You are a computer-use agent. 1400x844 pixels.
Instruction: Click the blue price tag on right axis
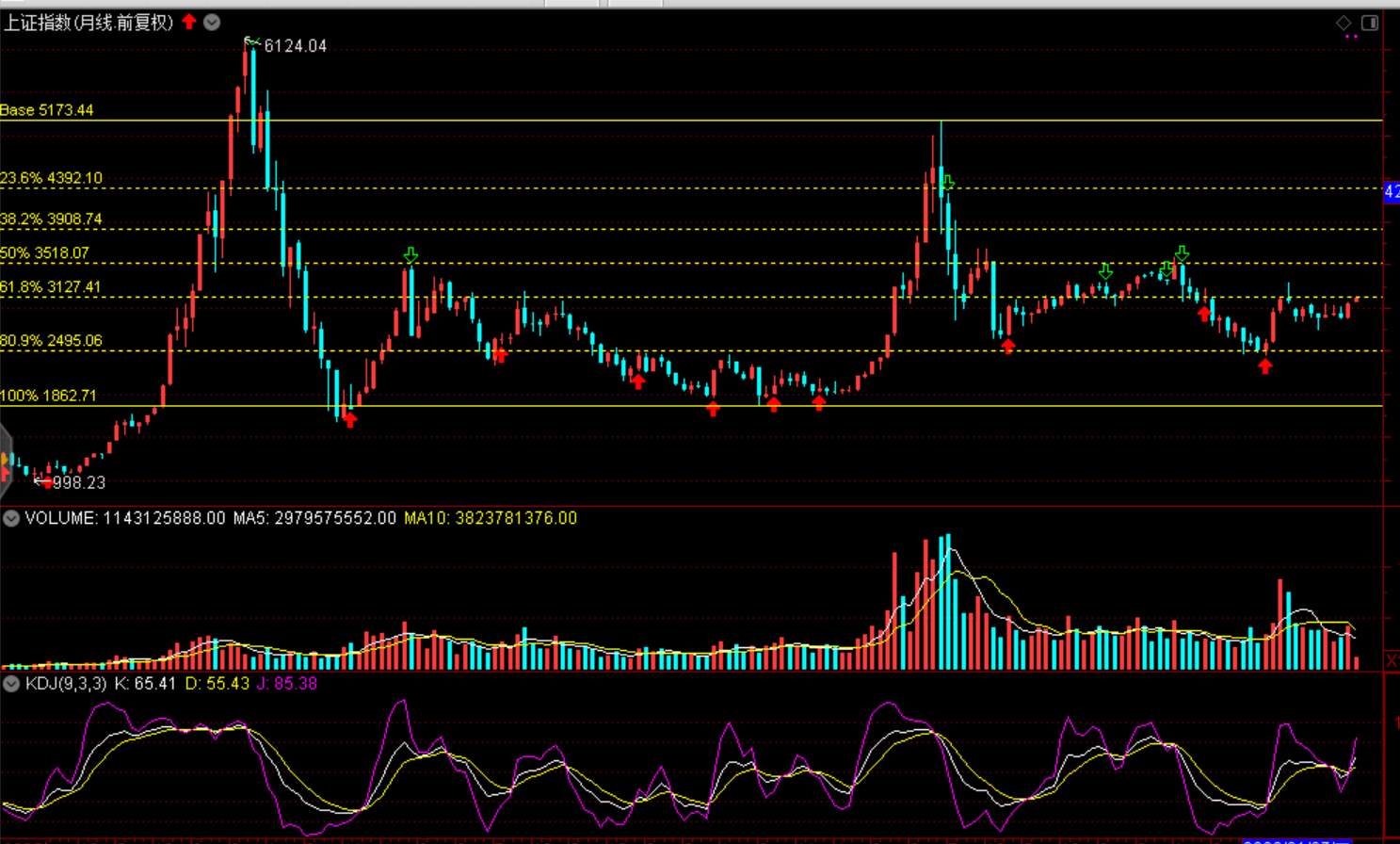(x=1392, y=192)
